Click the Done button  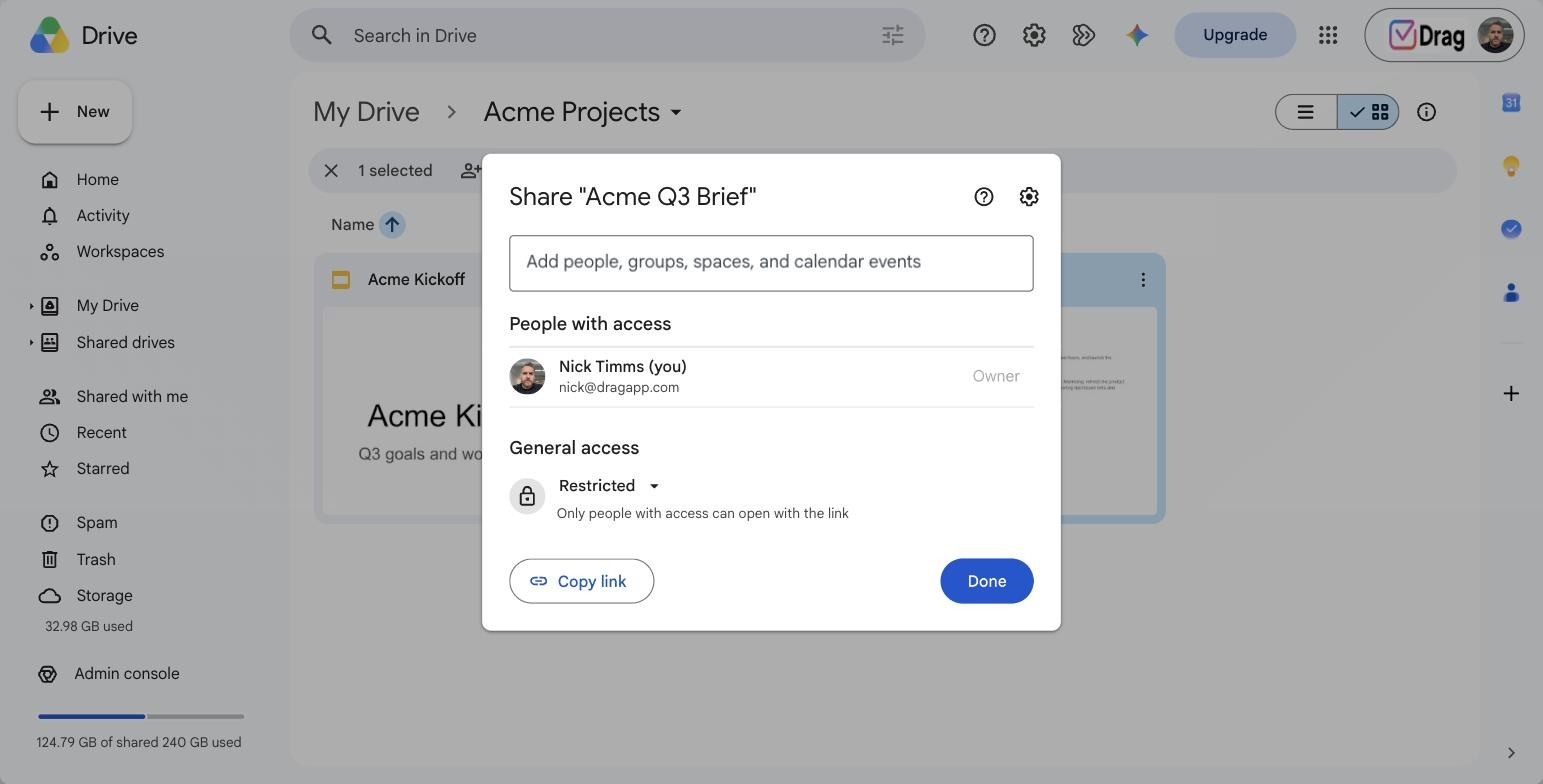point(987,581)
